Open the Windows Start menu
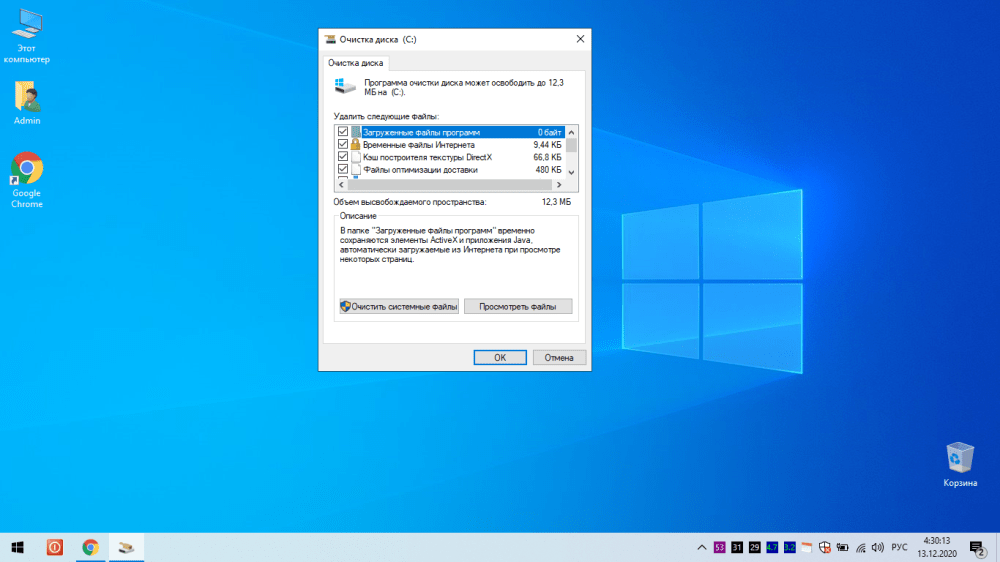 (x=17, y=547)
